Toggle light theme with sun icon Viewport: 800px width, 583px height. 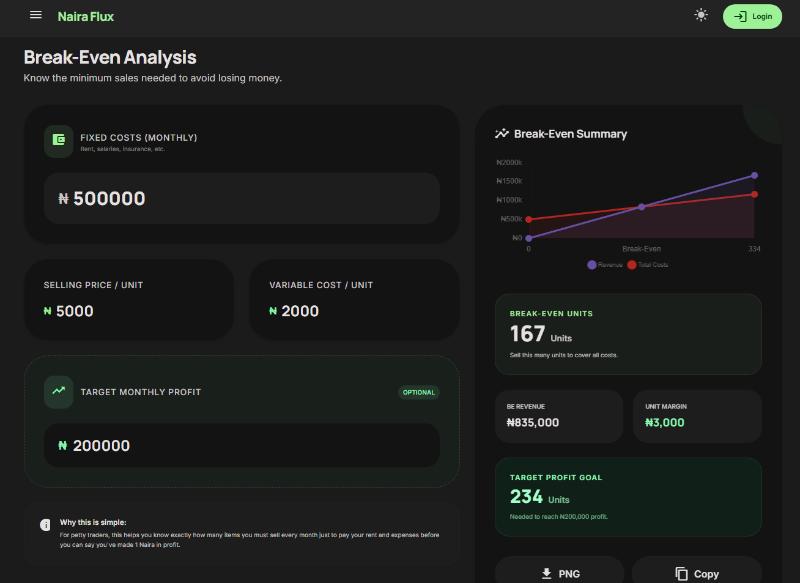coord(701,15)
